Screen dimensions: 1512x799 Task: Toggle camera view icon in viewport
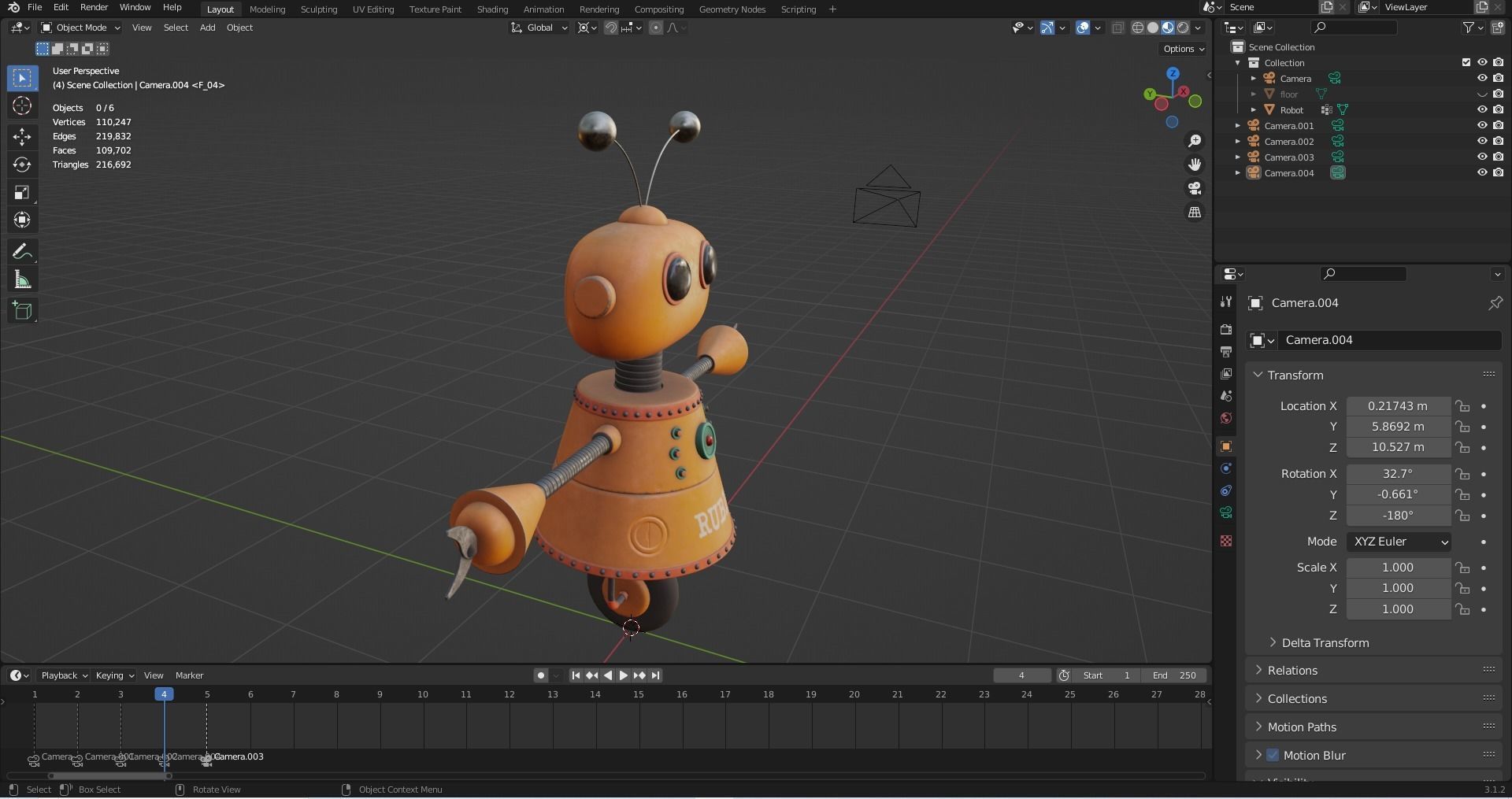(x=1195, y=188)
